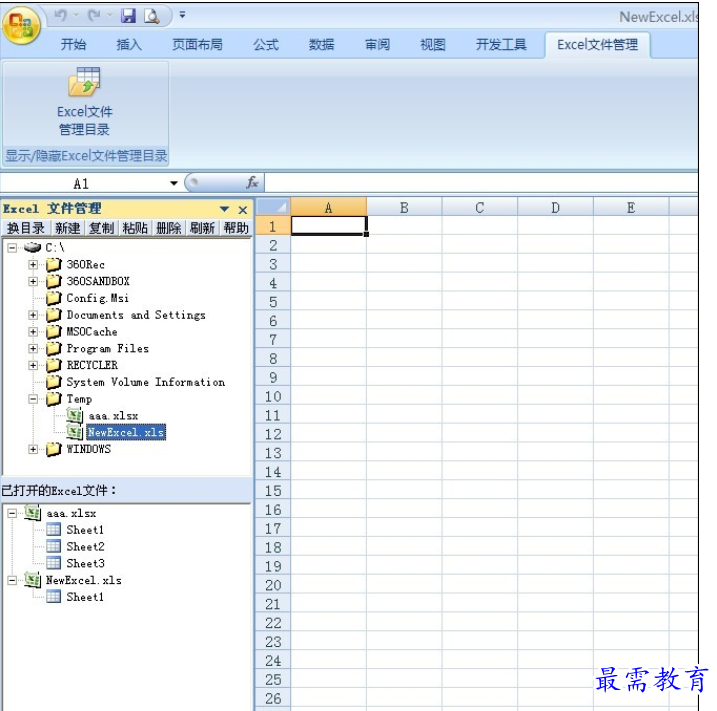Select Sheet3 under aaa.xlsx

point(86,563)
